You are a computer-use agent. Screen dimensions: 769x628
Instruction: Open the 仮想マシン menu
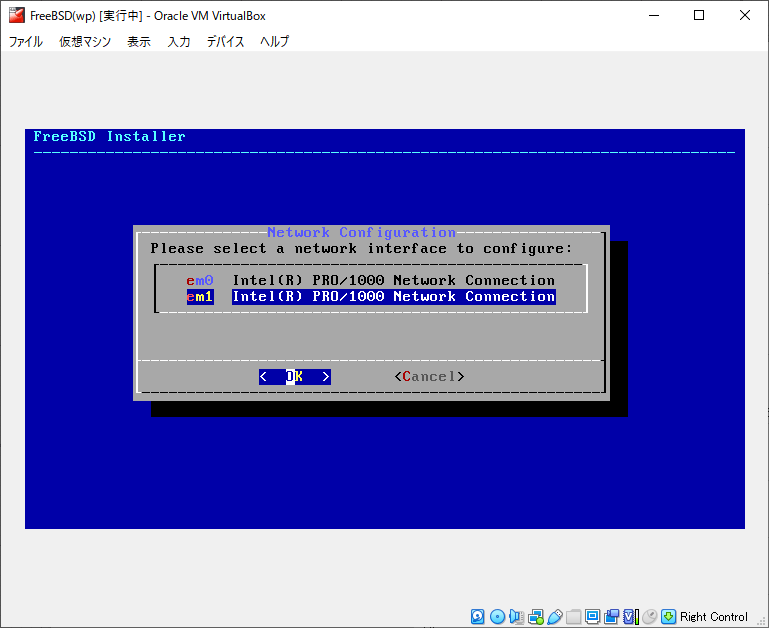point(85,42)
